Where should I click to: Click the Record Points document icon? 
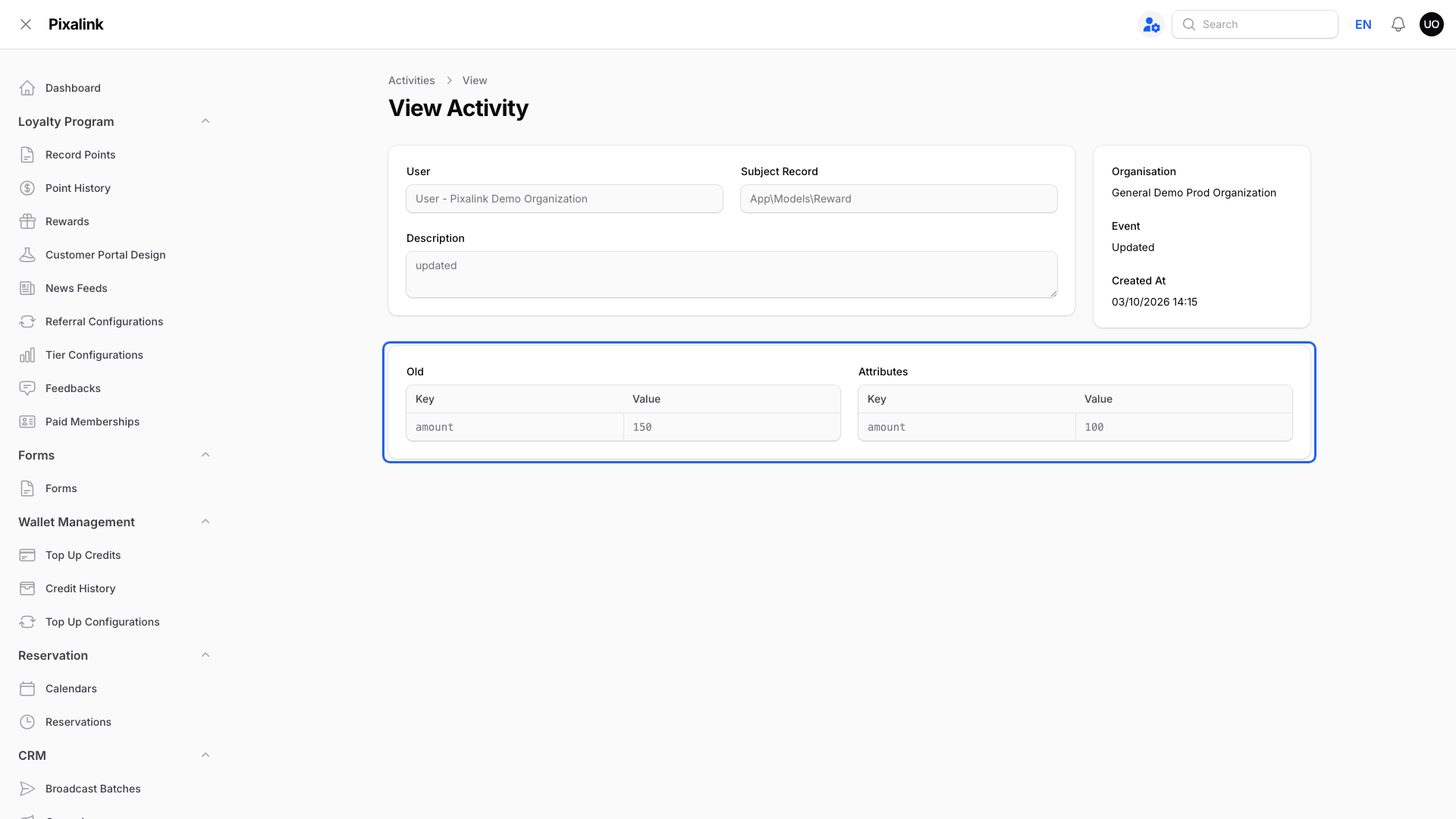pyautogui.click(x=27, y=155)
